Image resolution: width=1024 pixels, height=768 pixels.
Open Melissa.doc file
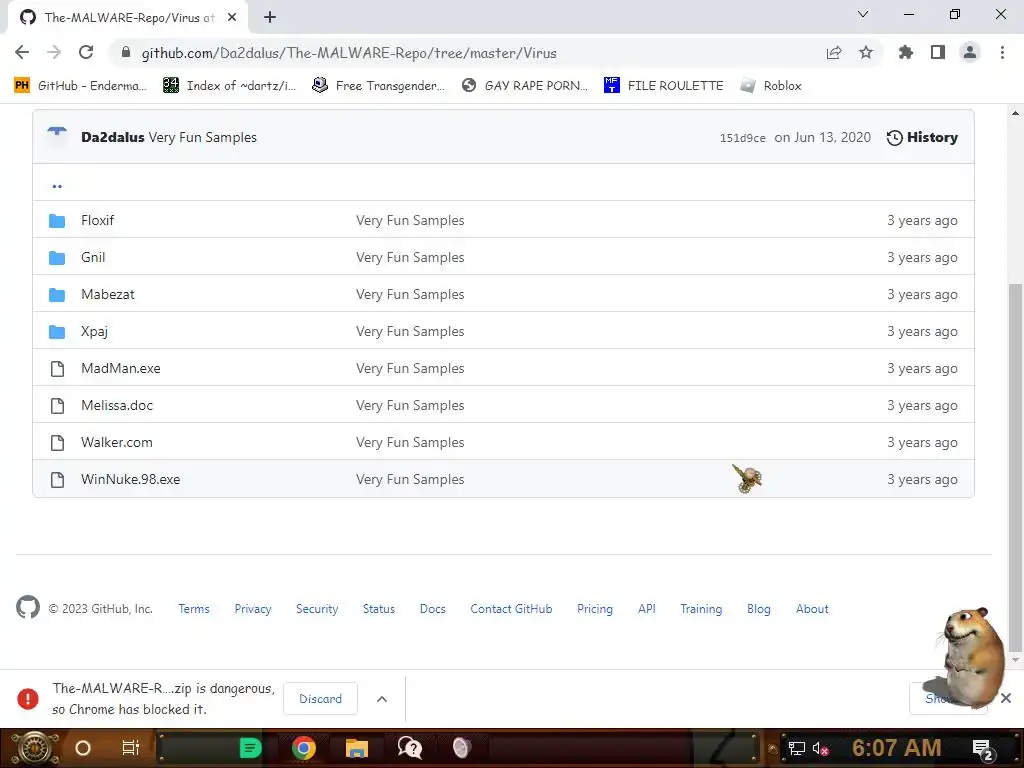point(117,405)
